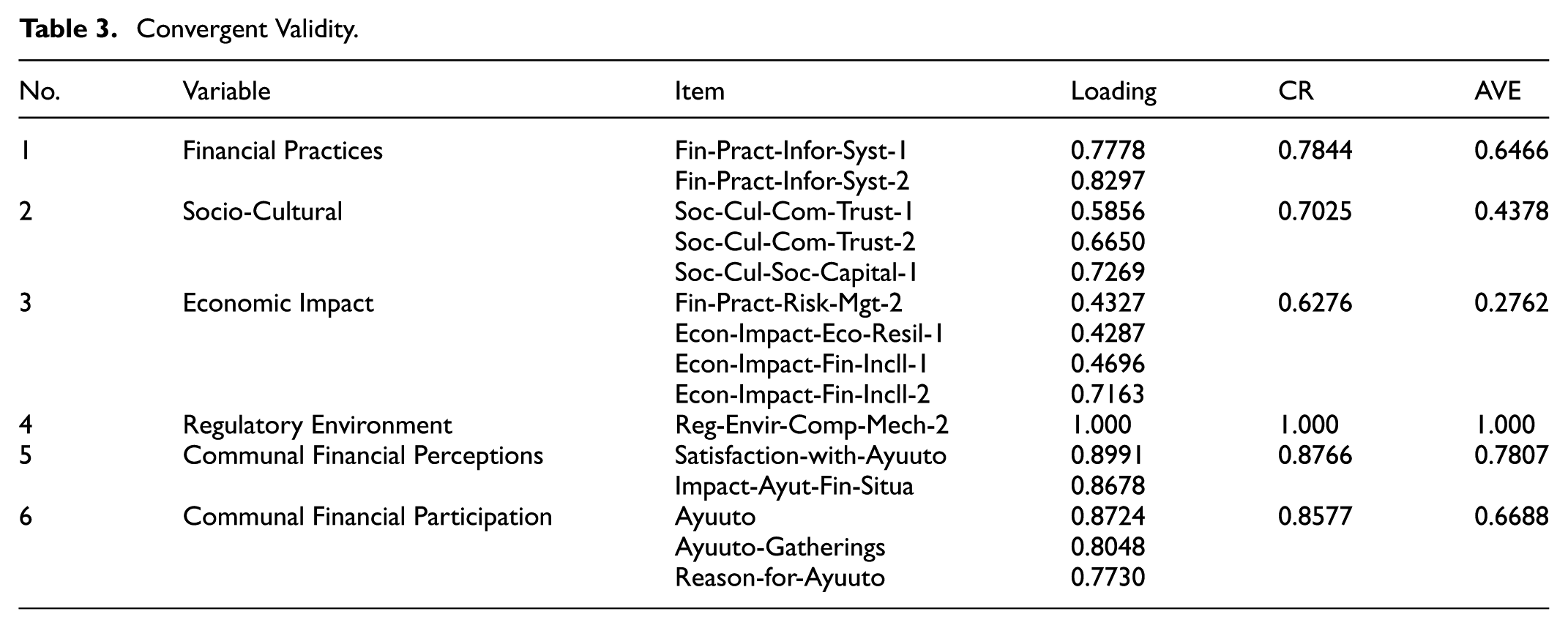Select Communal Financial Perceptions cell
The image size is (1568, 628).
point(363,455)
